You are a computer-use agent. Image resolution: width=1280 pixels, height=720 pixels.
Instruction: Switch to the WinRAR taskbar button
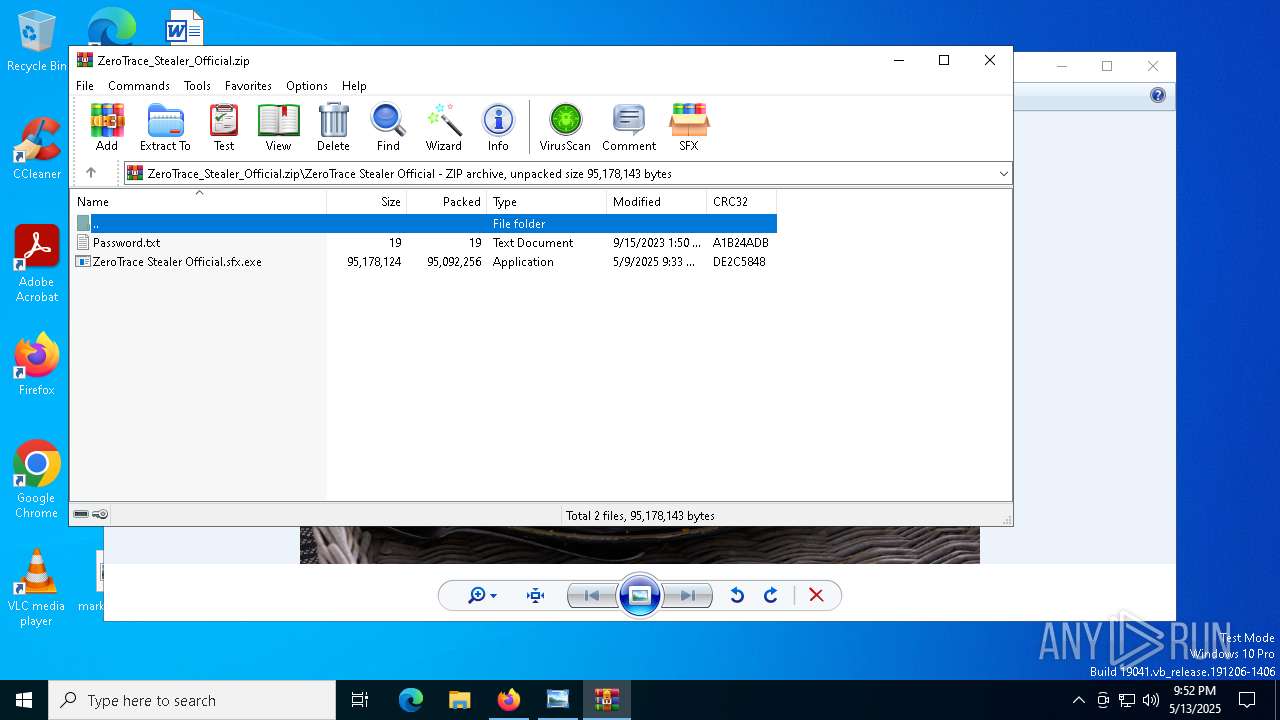[x=607, y=700]
